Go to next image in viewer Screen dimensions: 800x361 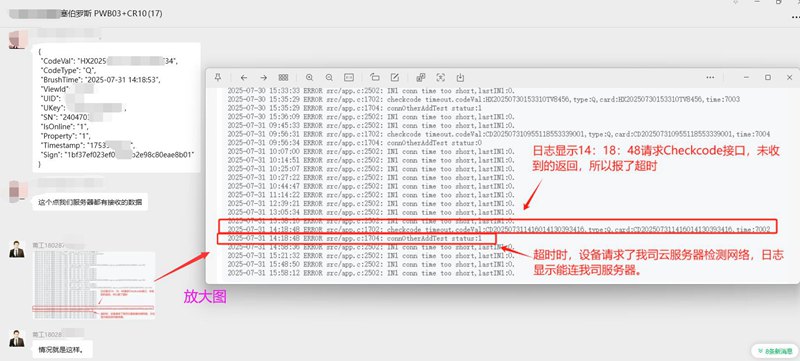coord(263,78)
